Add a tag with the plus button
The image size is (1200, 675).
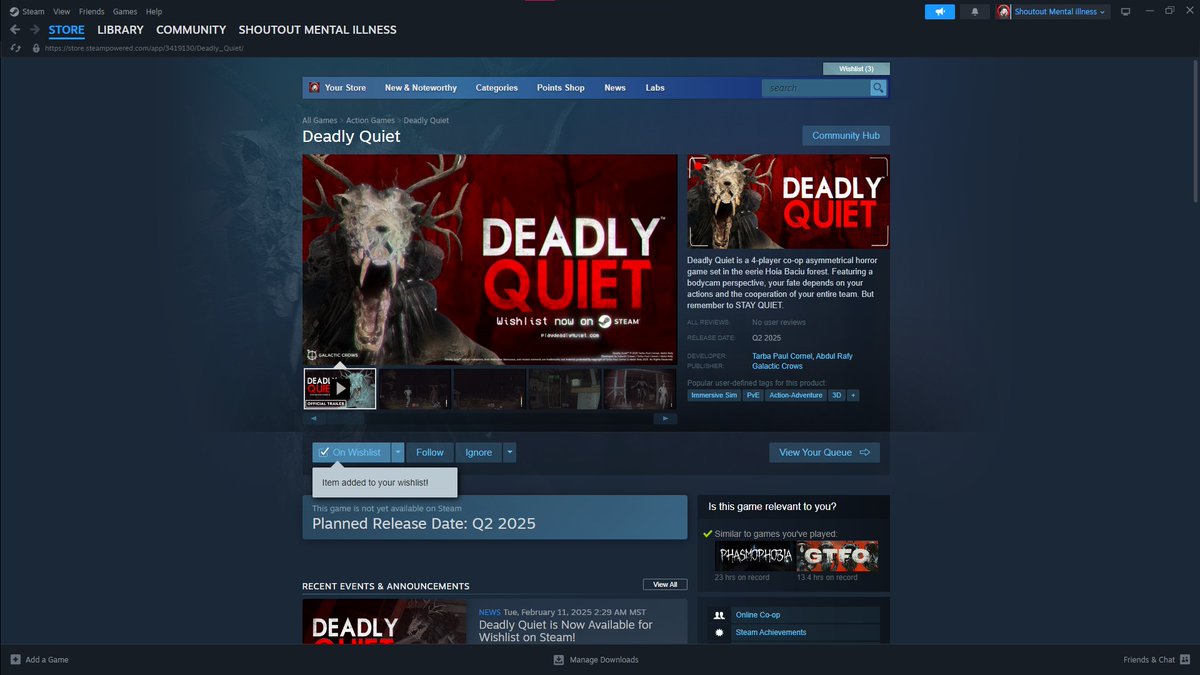(853, 395)
